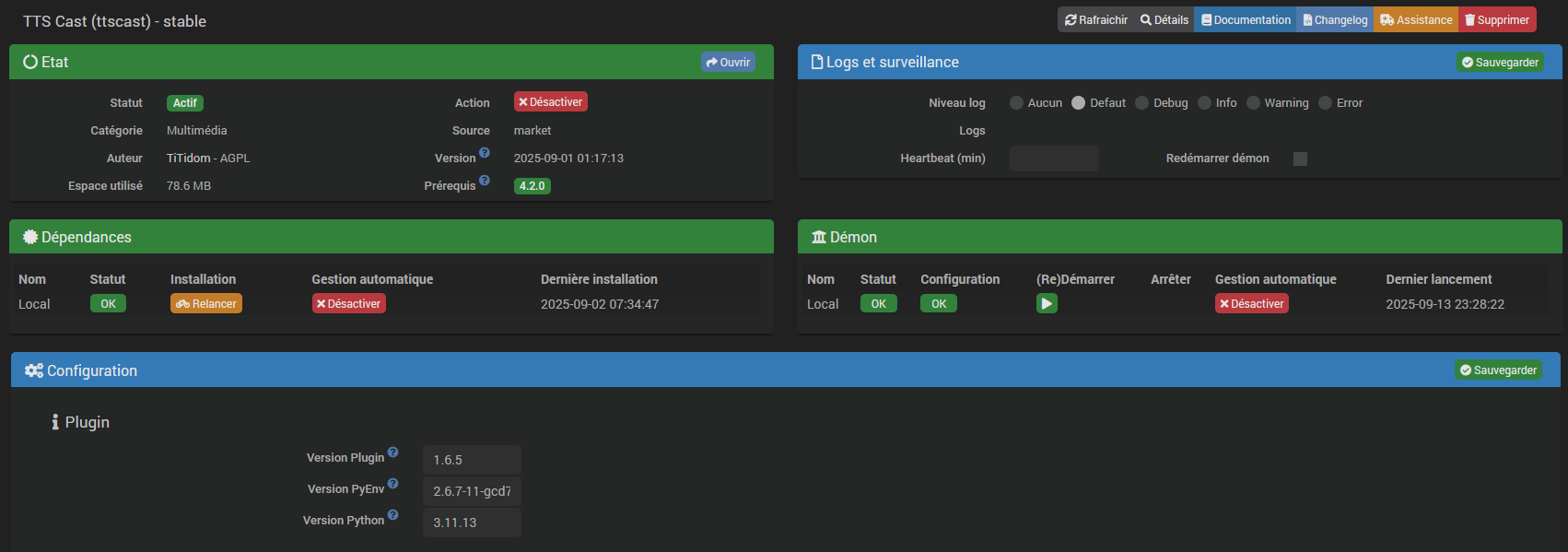The height and width of the screenshot is (552, 1568).
Task: Select the Warning log level
Action: click(x=1253, y=103)
